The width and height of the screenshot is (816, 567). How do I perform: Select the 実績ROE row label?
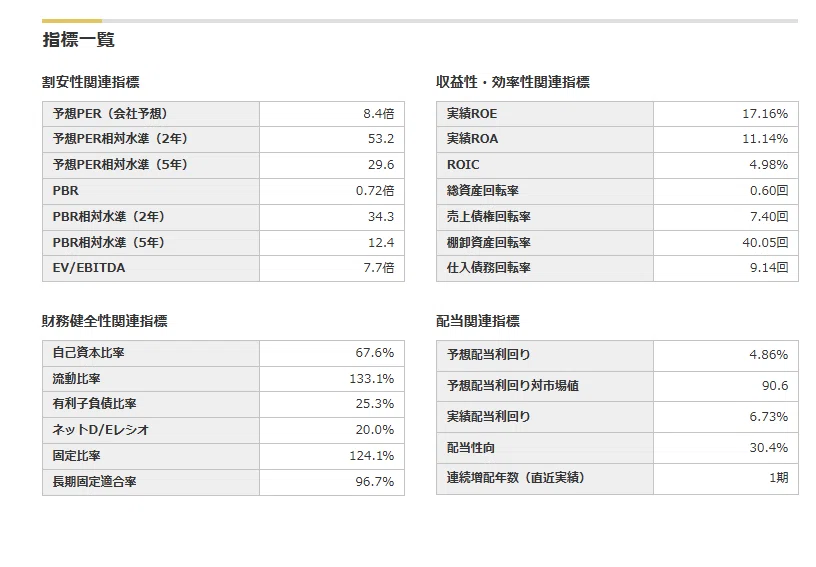click(x=472, y=113)
